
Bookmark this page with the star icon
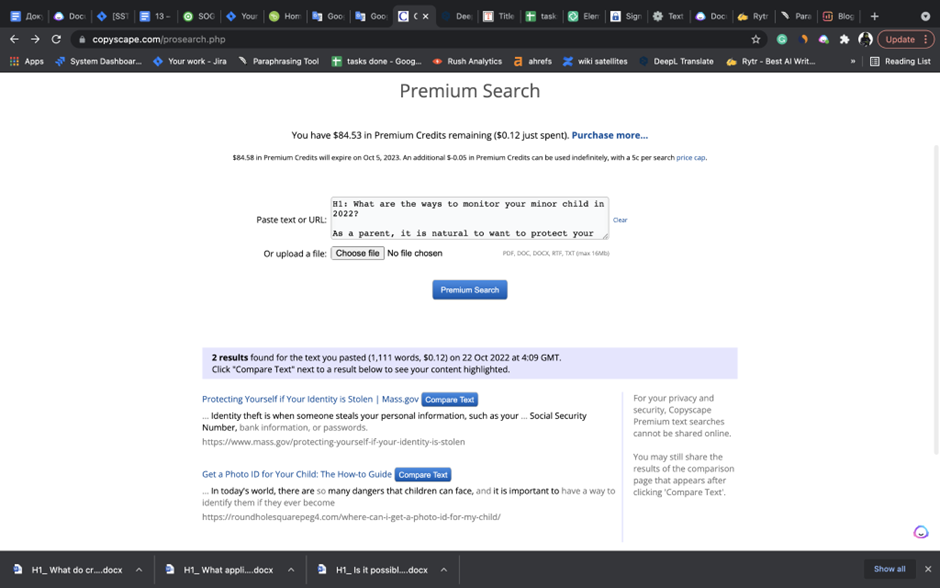click(x=756, y=39)
